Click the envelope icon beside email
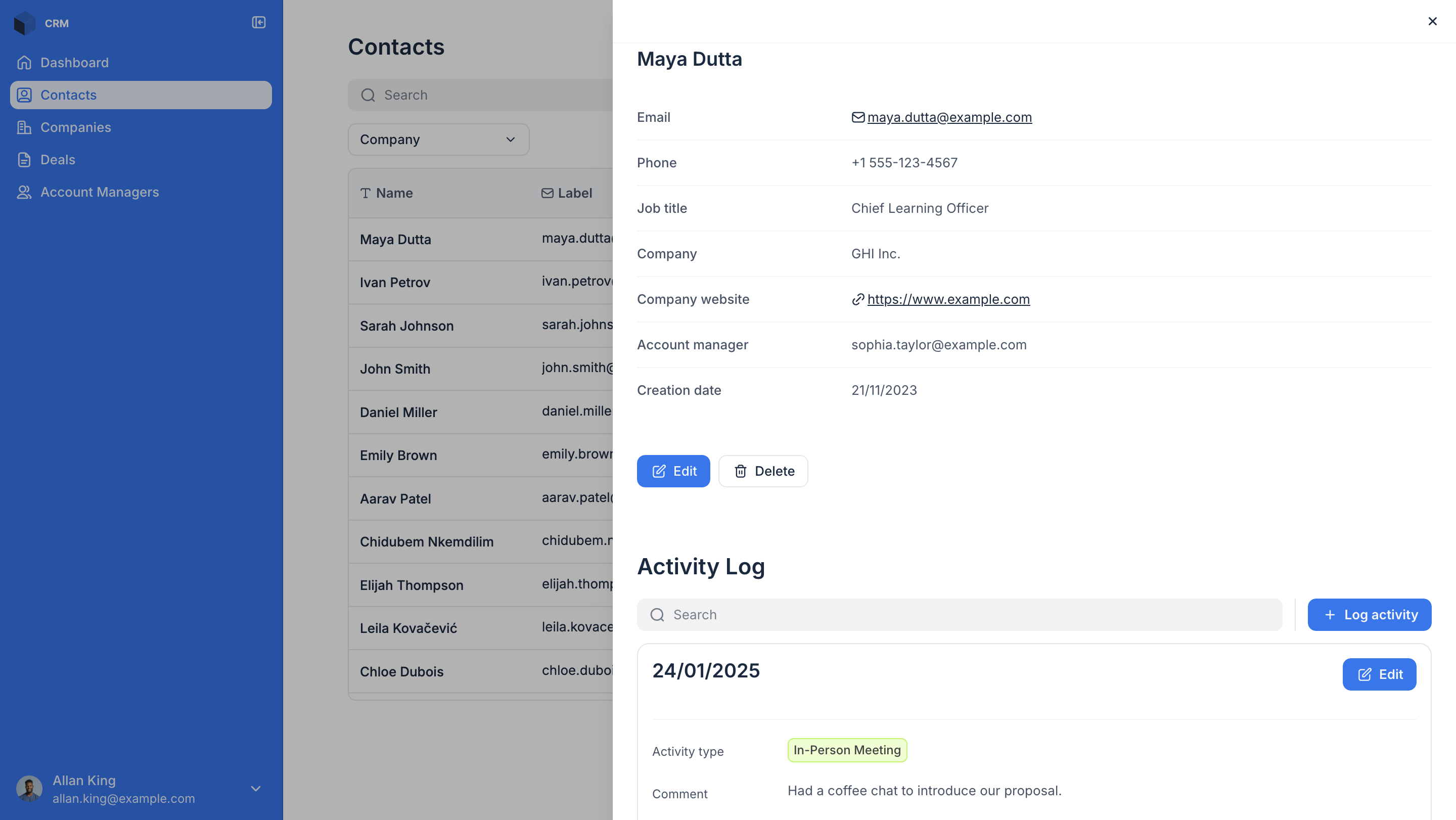 (857, 117)
